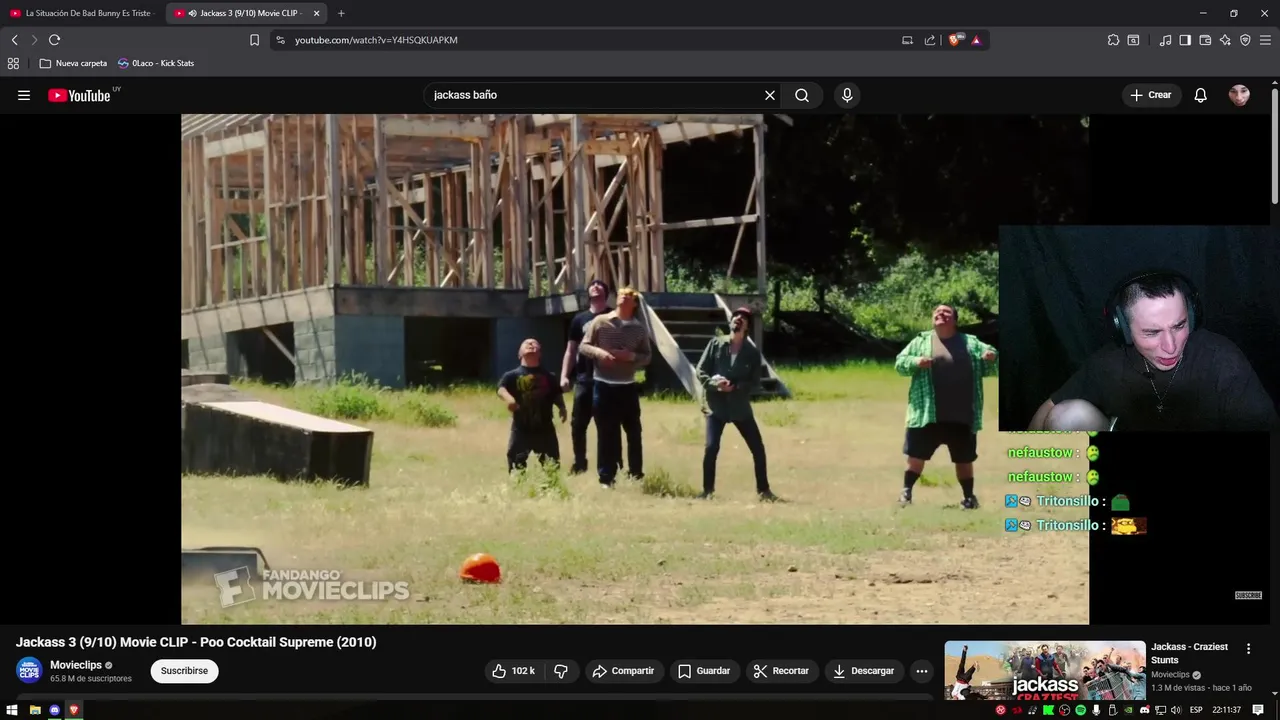
Task: Close the Jackass 3 tab
Action: click(x=316, y=13)
